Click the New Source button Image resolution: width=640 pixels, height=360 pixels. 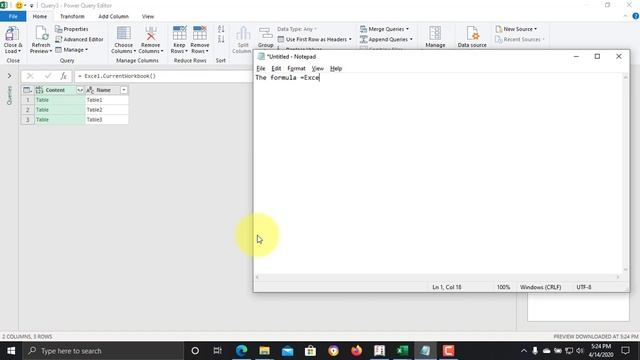[x=516, y=29]
